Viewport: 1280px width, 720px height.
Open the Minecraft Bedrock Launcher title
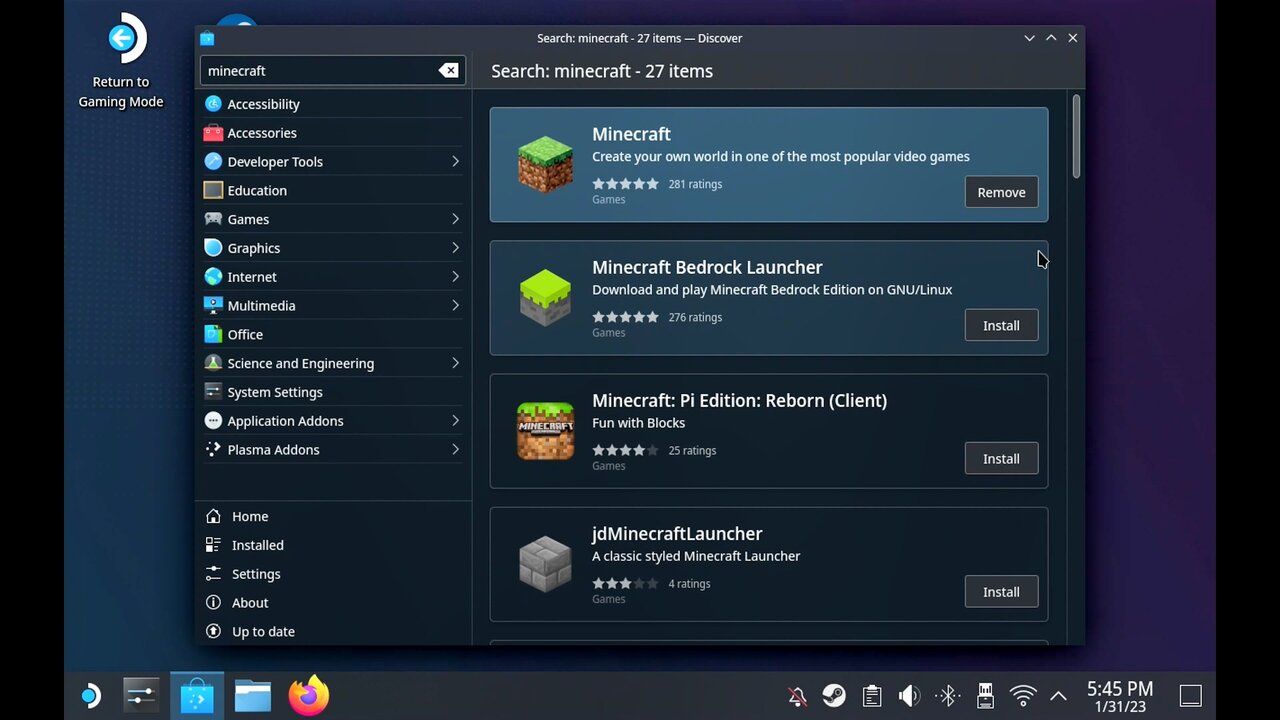coord(707,267)
